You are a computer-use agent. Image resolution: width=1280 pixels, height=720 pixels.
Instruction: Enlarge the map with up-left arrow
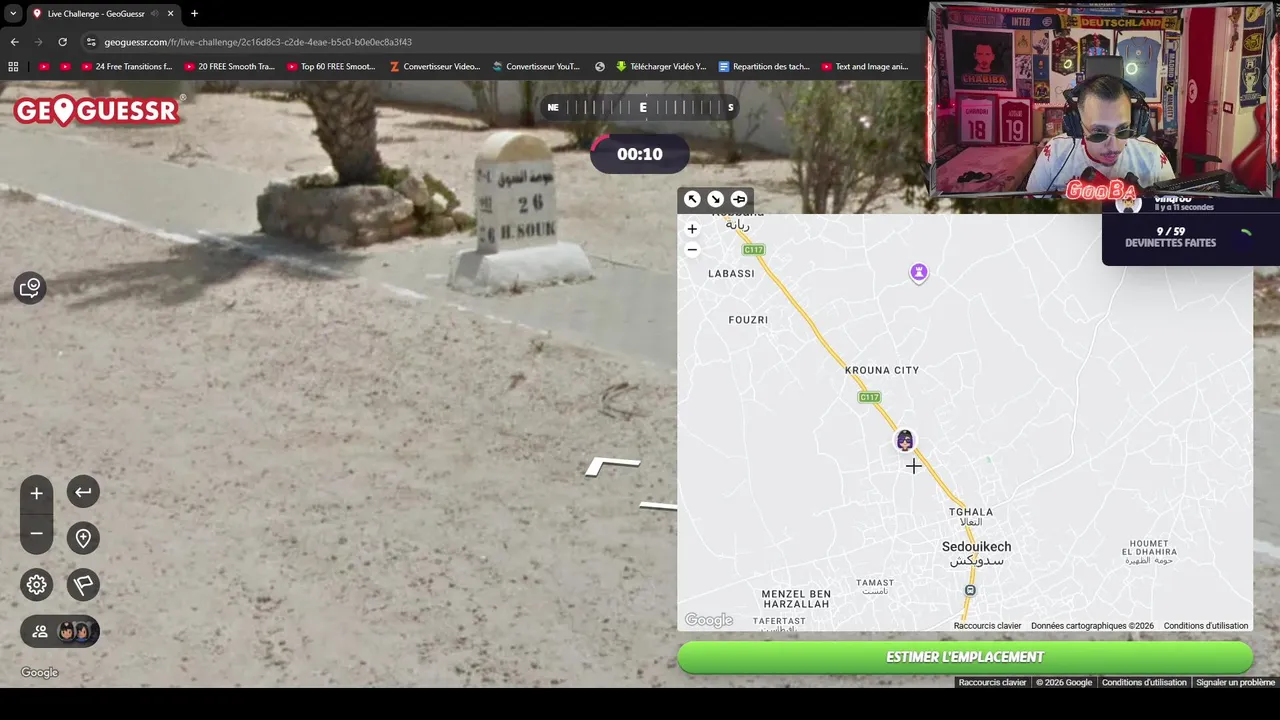click(x=692, y=199)
